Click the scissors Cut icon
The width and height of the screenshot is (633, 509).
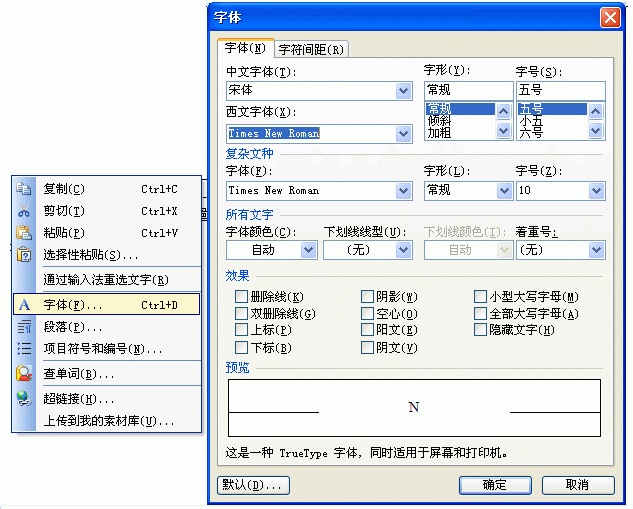click(25, 211)
